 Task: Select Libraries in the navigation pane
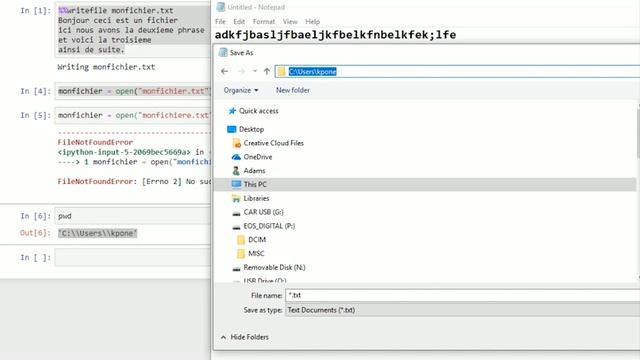[256, 198]
